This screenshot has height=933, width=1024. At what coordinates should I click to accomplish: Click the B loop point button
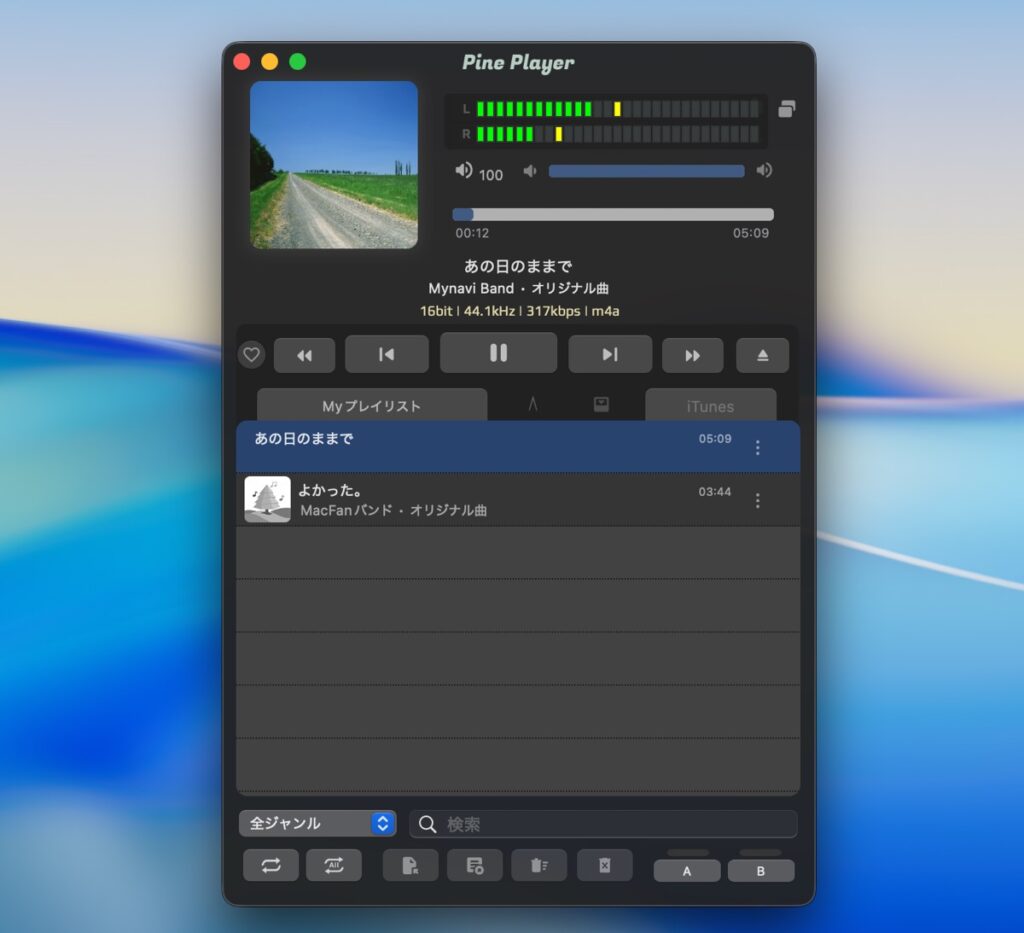point(761,870)
